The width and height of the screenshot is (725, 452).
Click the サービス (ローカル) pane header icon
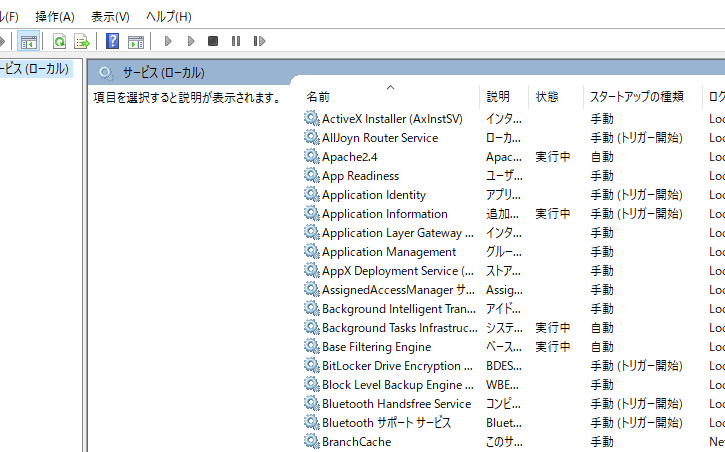coord(106,73)
